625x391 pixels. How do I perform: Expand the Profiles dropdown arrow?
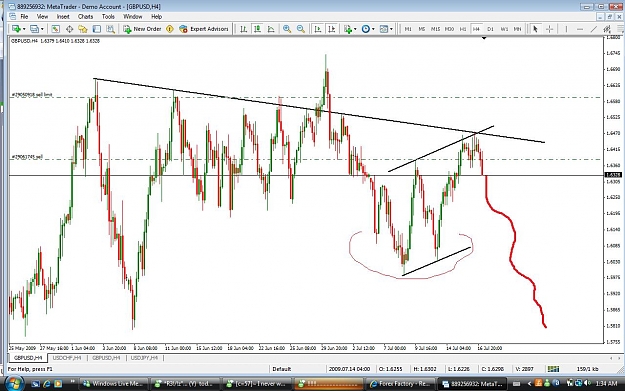click(x=42, y=29)
